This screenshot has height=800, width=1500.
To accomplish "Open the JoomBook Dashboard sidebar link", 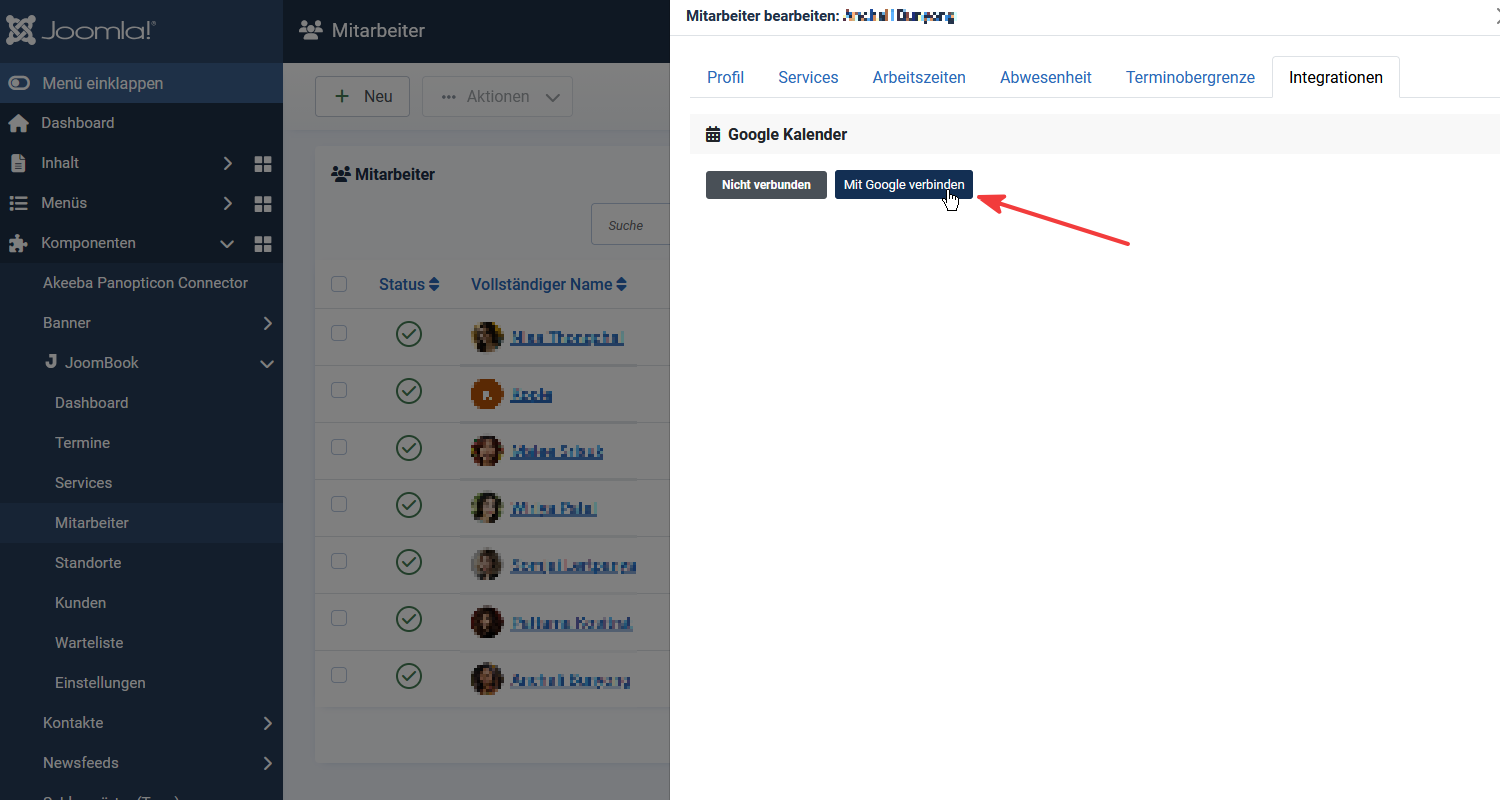I will click(92, 403).
